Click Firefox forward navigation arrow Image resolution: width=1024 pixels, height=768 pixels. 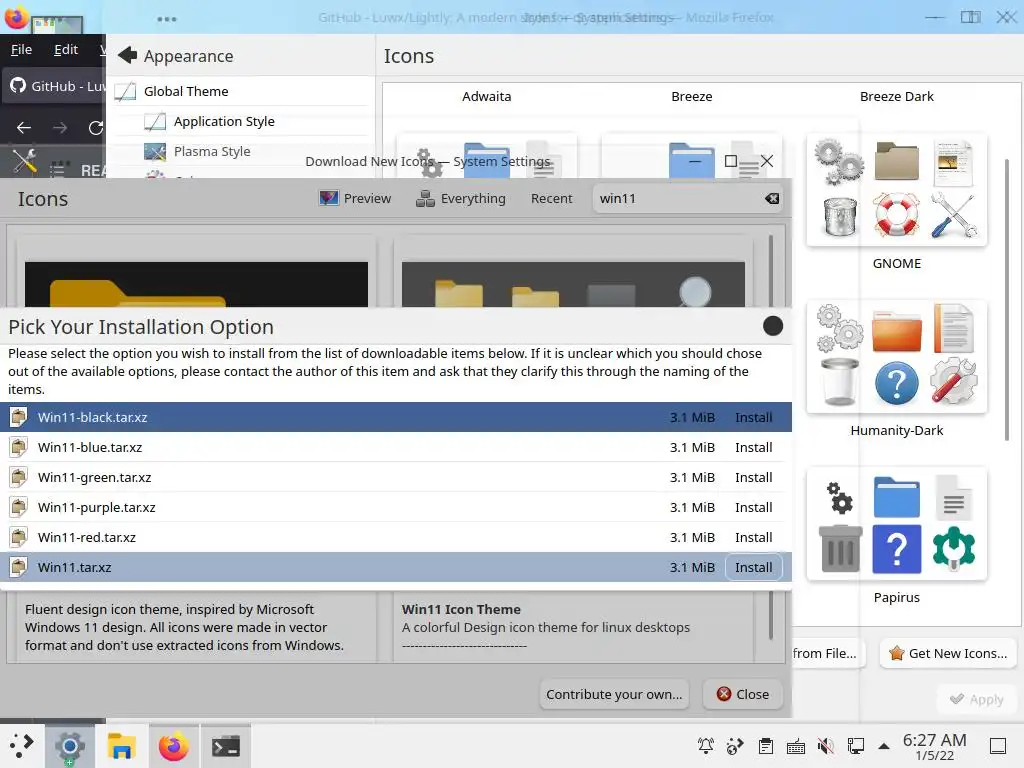[60, 127]
